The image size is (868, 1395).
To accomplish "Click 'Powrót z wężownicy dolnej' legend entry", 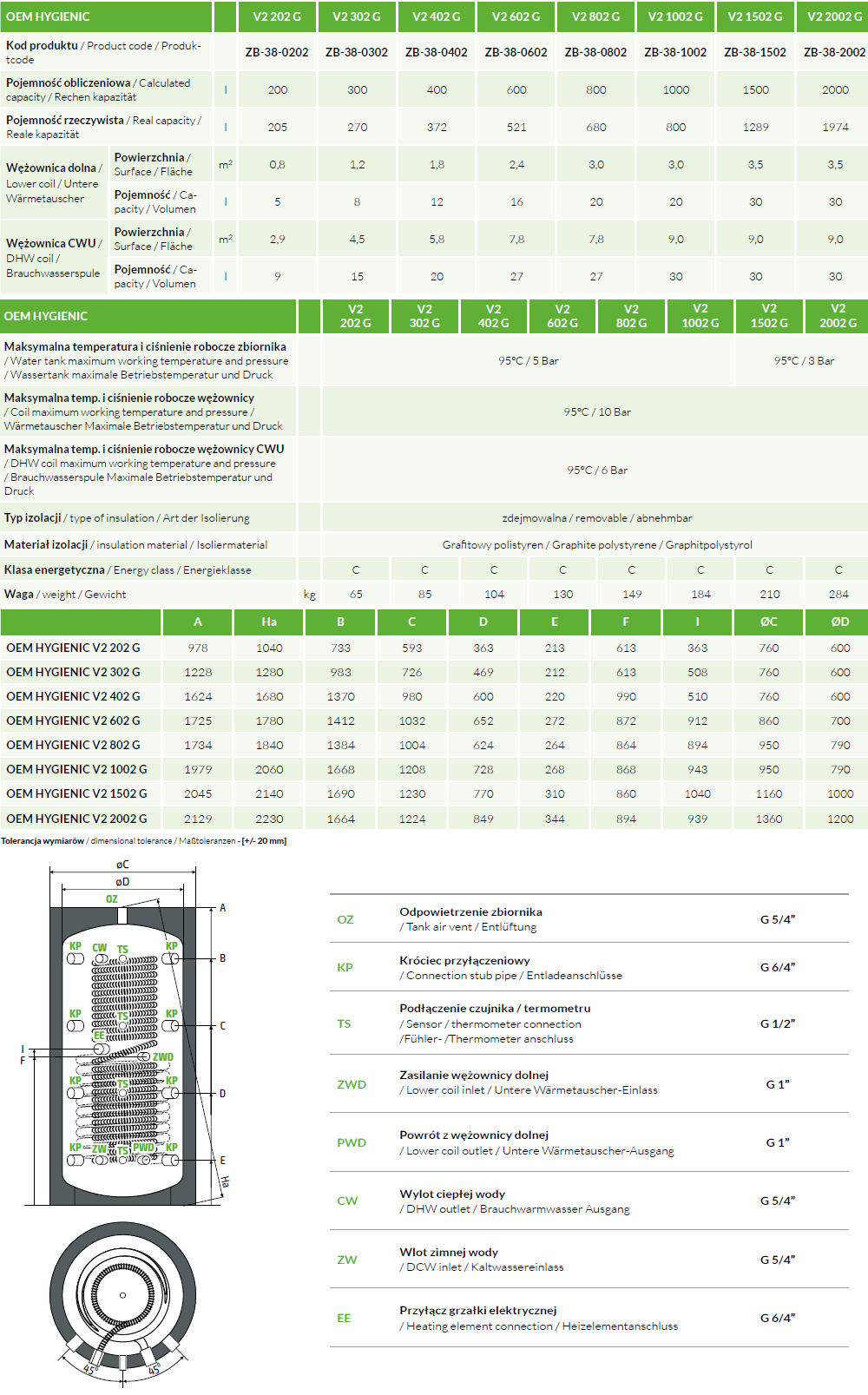I will pos(536,1142).
